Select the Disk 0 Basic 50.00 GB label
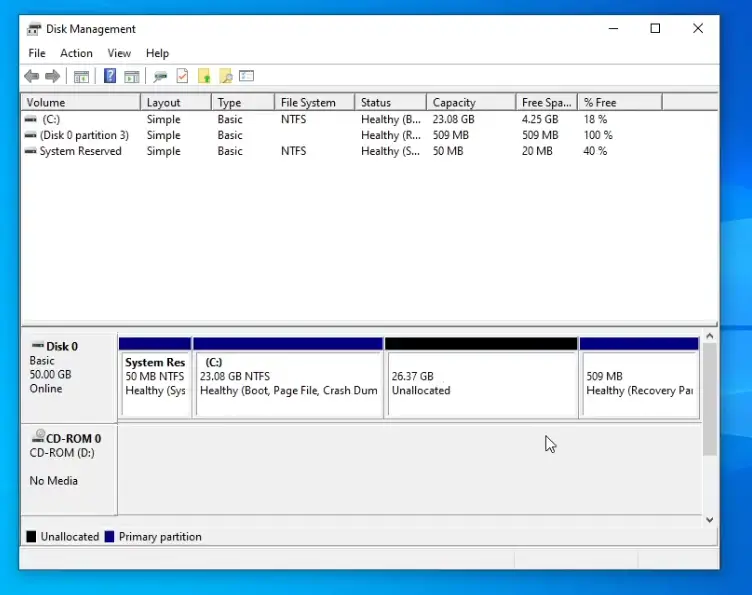Viewport: 752px width, 595px height. click(x=69, y=377)
